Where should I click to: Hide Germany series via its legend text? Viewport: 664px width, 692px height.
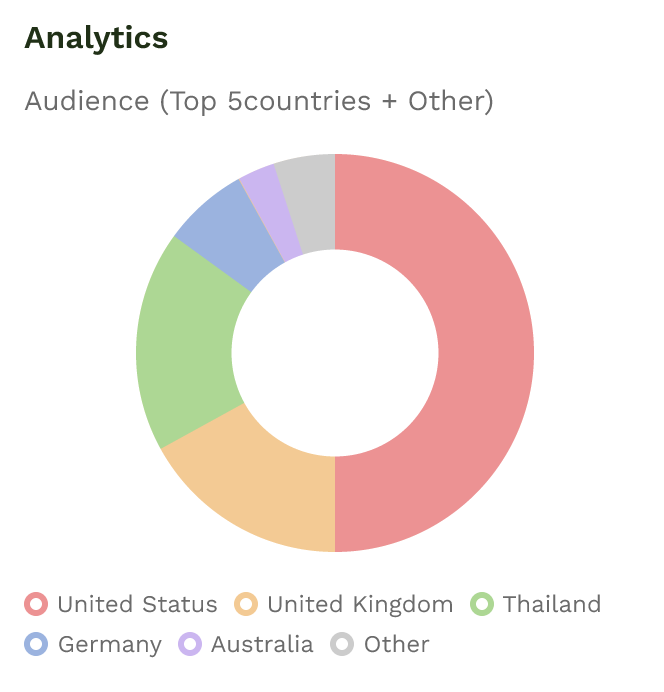(x=110, y=644)
